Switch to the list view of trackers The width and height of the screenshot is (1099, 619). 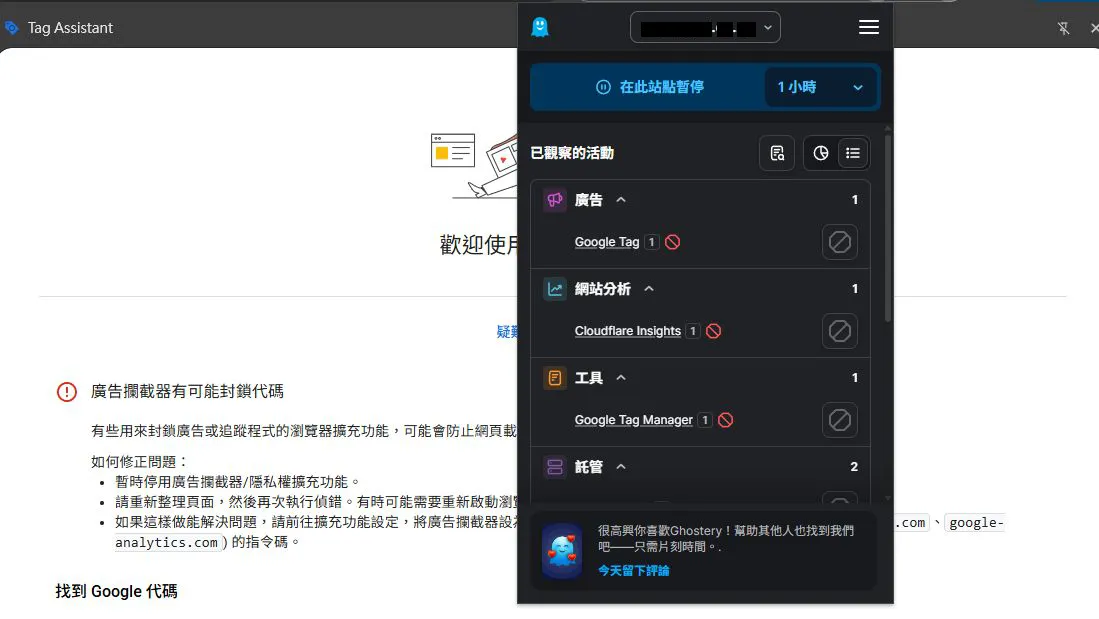(853, 153)
